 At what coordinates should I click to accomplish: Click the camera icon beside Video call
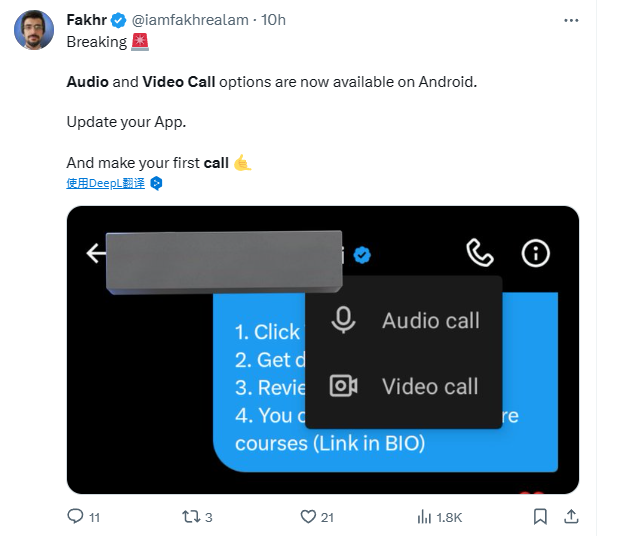click(x=344, y=386)
